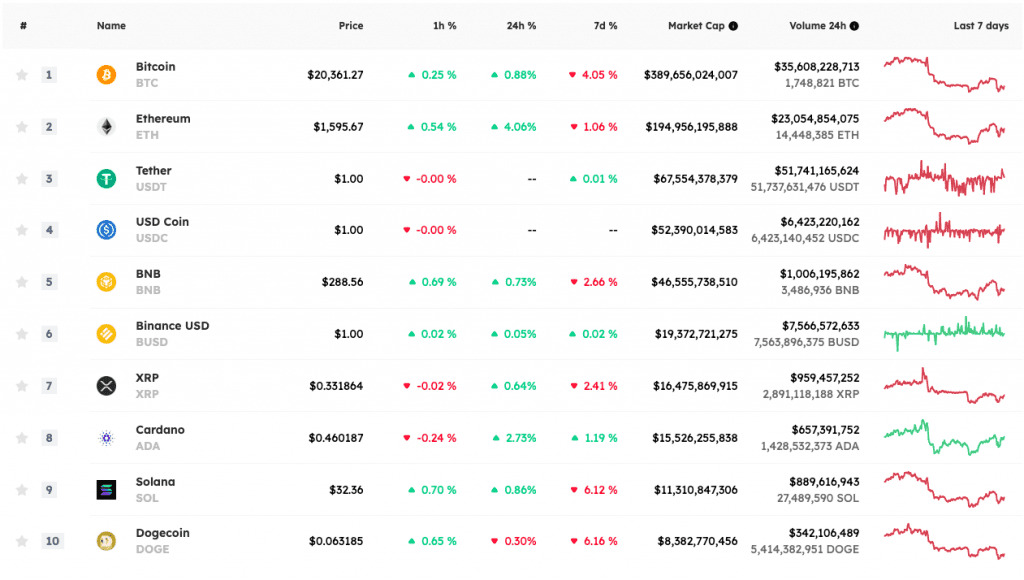Star Dogecoin to add to watchlist
This screenshot has height=580, width=1024.
pyautogui.click(x=22, y=541)
